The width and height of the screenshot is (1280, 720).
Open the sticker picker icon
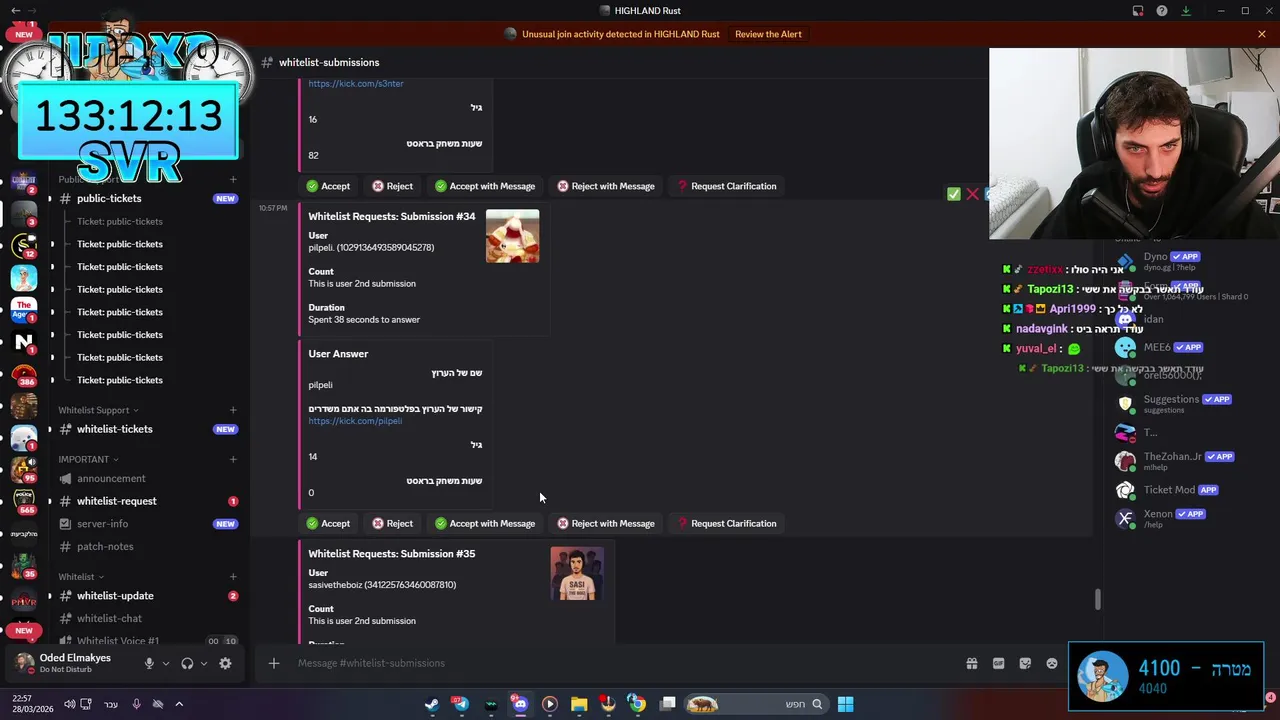(x=1025, y=663)
